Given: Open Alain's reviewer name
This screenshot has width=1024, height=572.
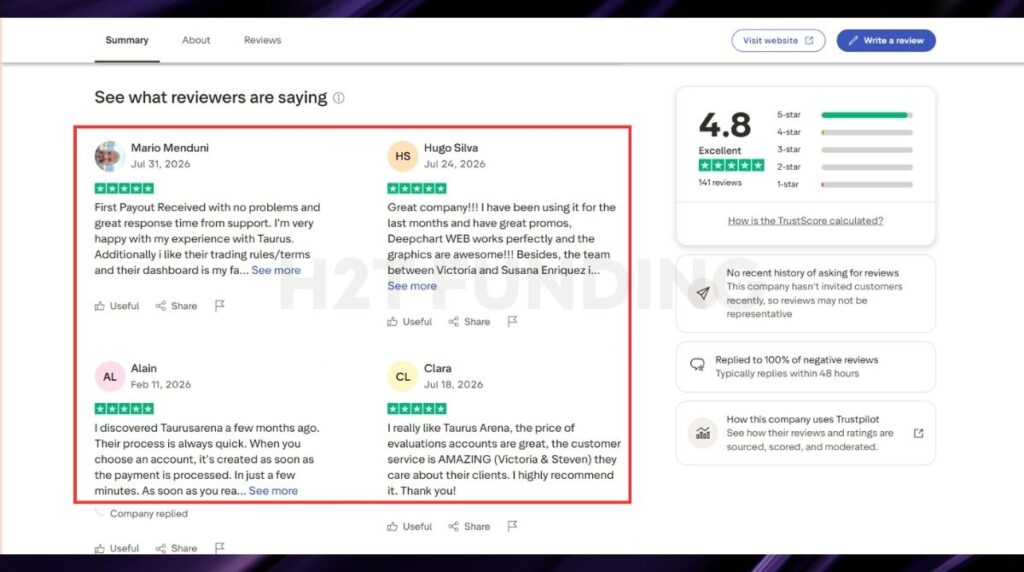Looking at the screenshot, I should (x=144, y=368).
